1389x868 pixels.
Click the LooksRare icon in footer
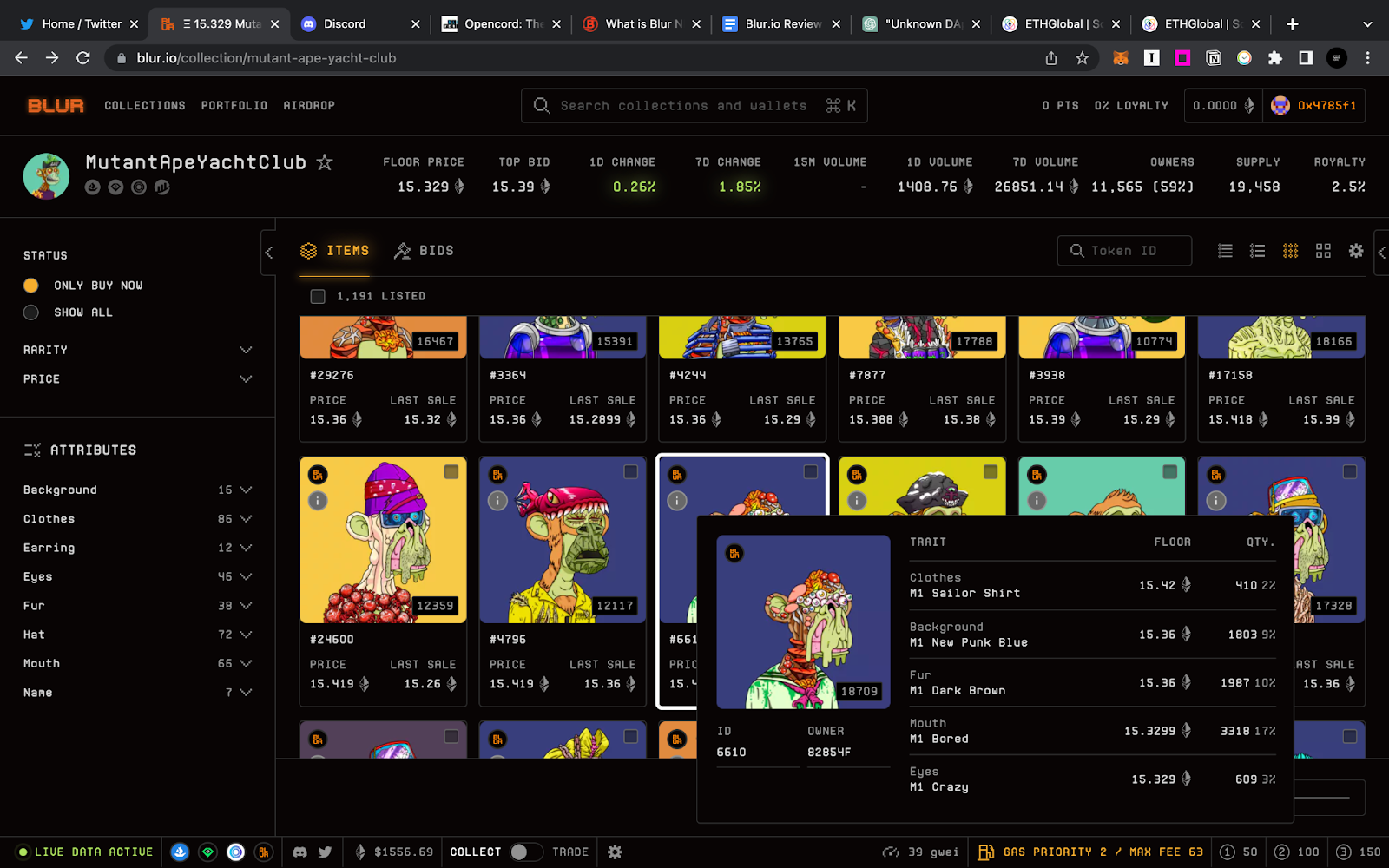[207, 852]
